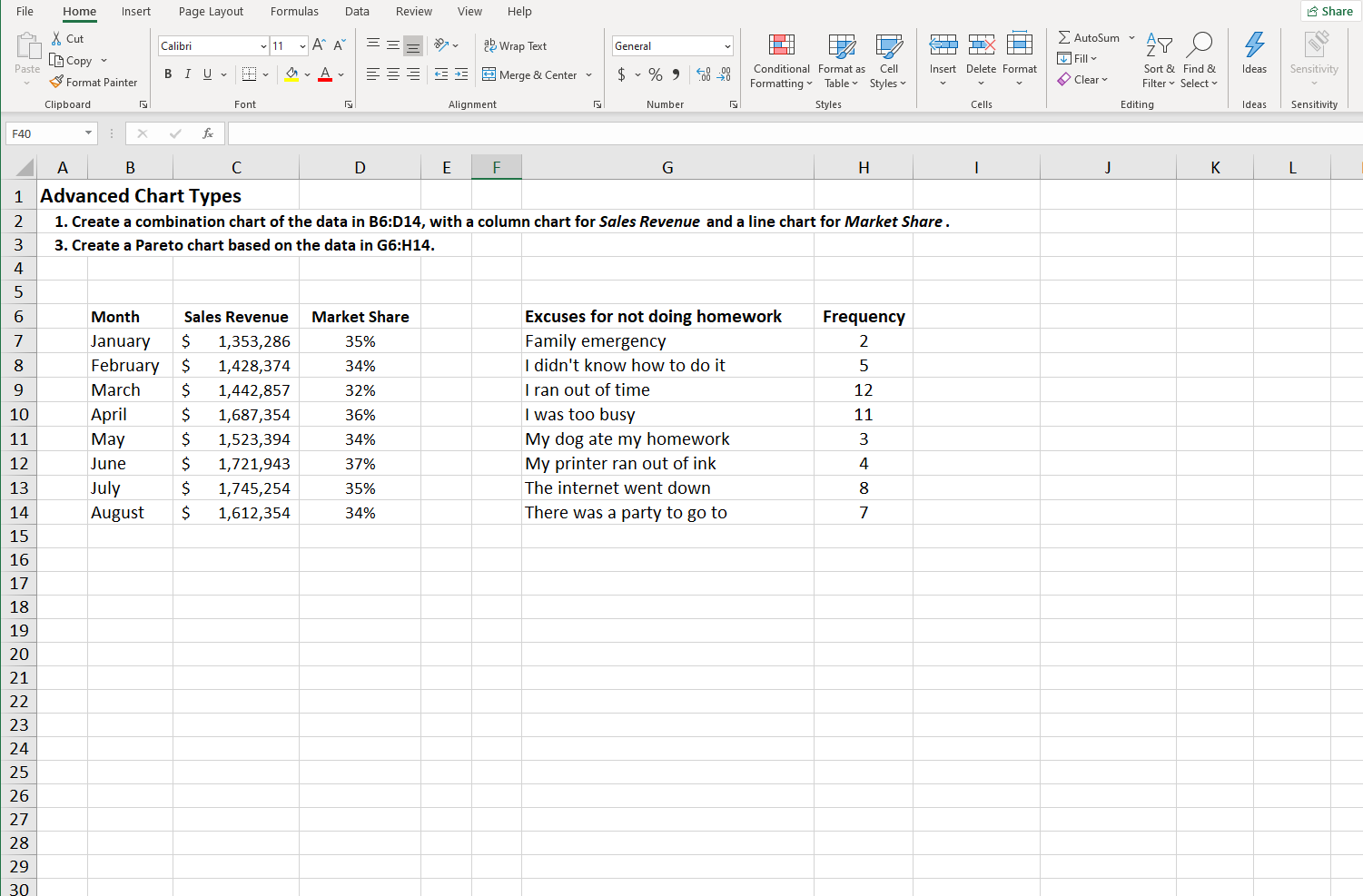Click the Wrap Text icon

pyautogui.click(x=515, y=45)
